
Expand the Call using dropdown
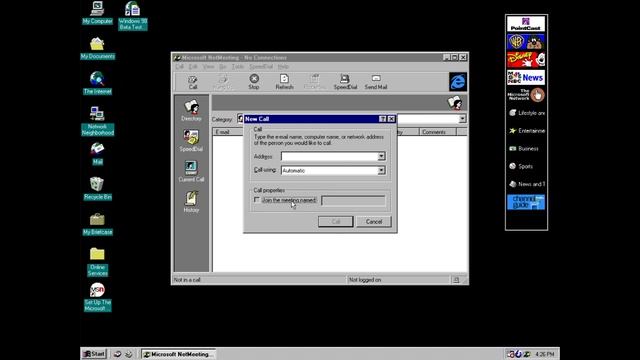381,171
